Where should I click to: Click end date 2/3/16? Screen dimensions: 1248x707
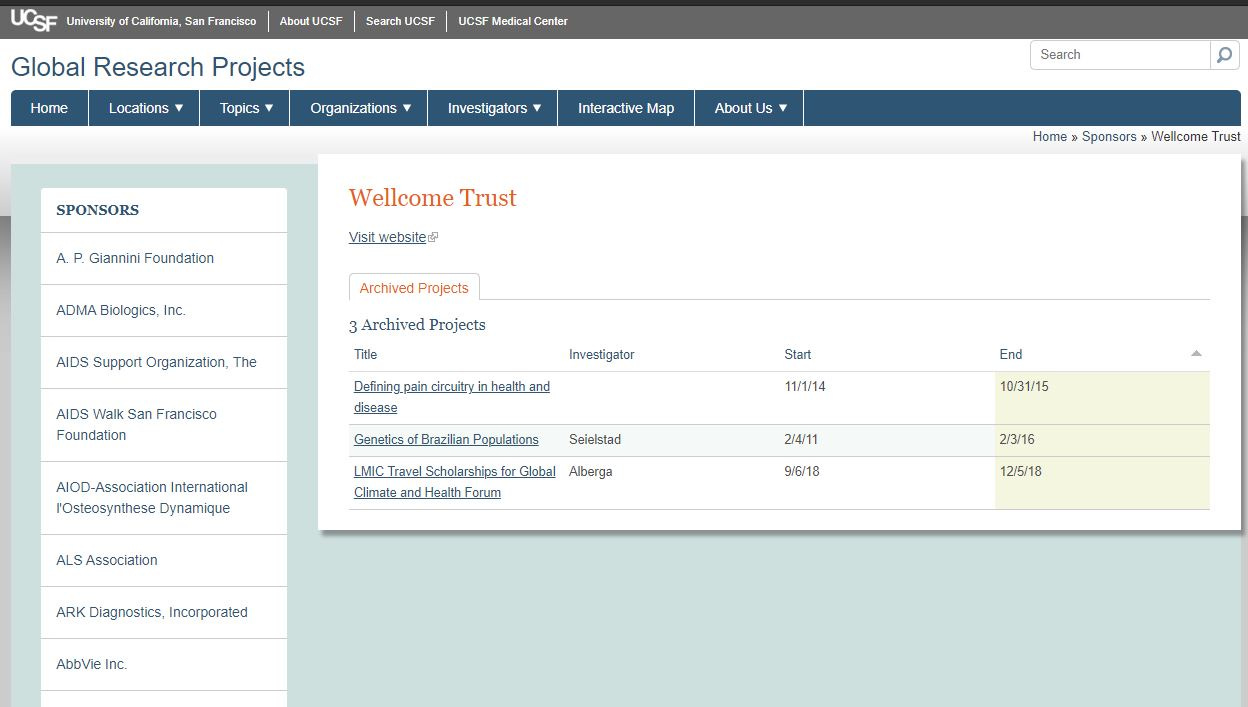point(1017,439)
